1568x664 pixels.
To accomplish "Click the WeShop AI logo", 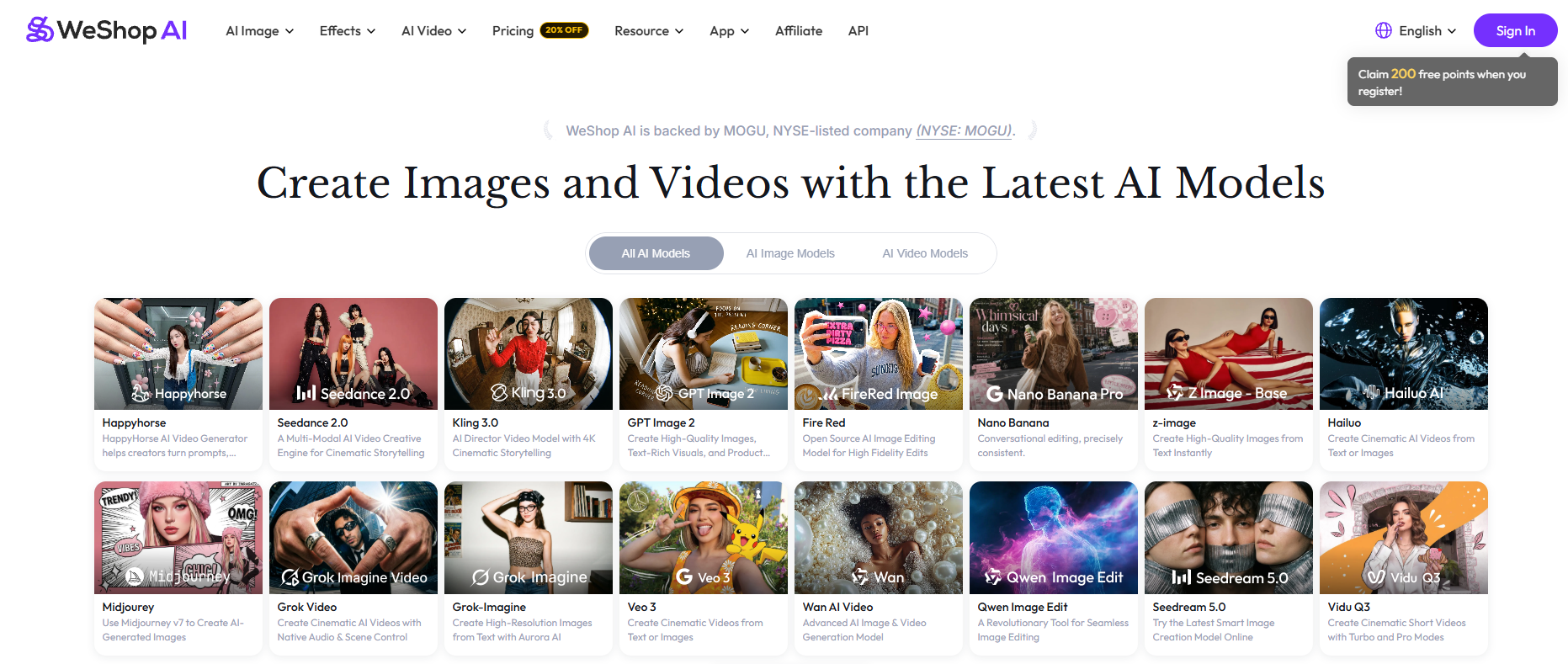I will (x=107, y=30).
